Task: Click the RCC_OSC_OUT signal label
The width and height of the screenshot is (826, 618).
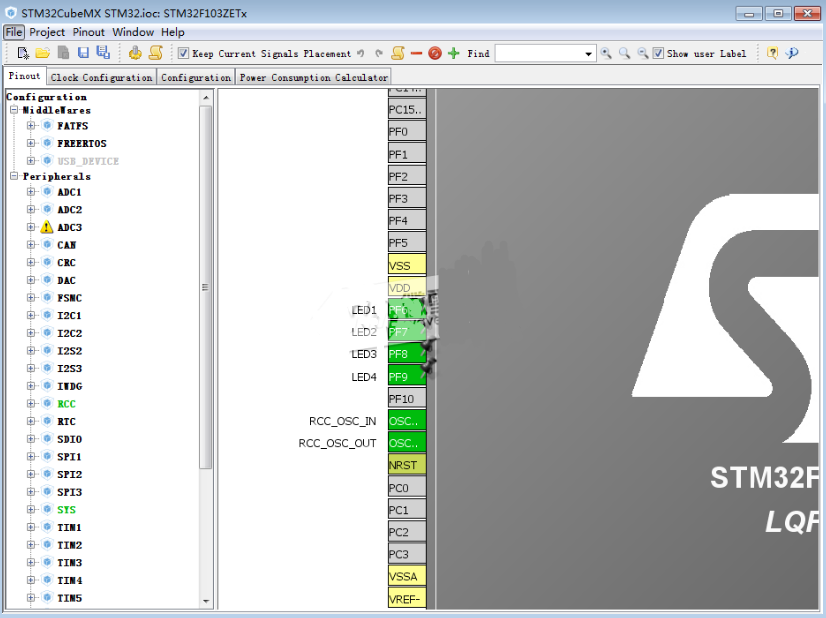Action: [337, 443]
